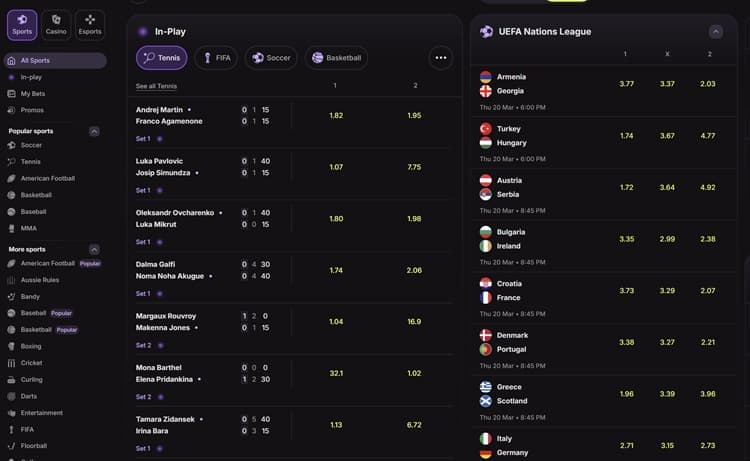Select the Darts sport icon
The width and height of the screenshot is (750, 461).
pyautogui.click(x=12, y=396)
